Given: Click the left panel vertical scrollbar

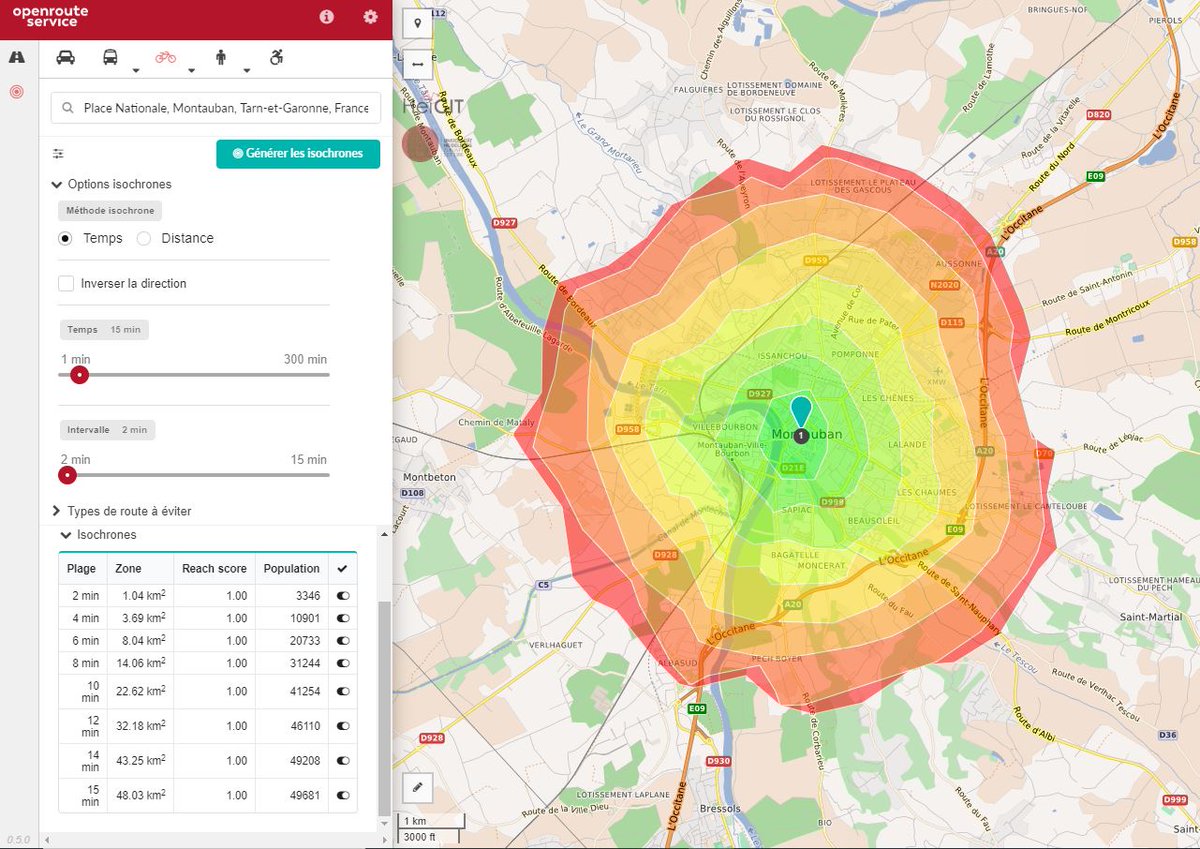Looking at the screenshot, I should 385,708.
